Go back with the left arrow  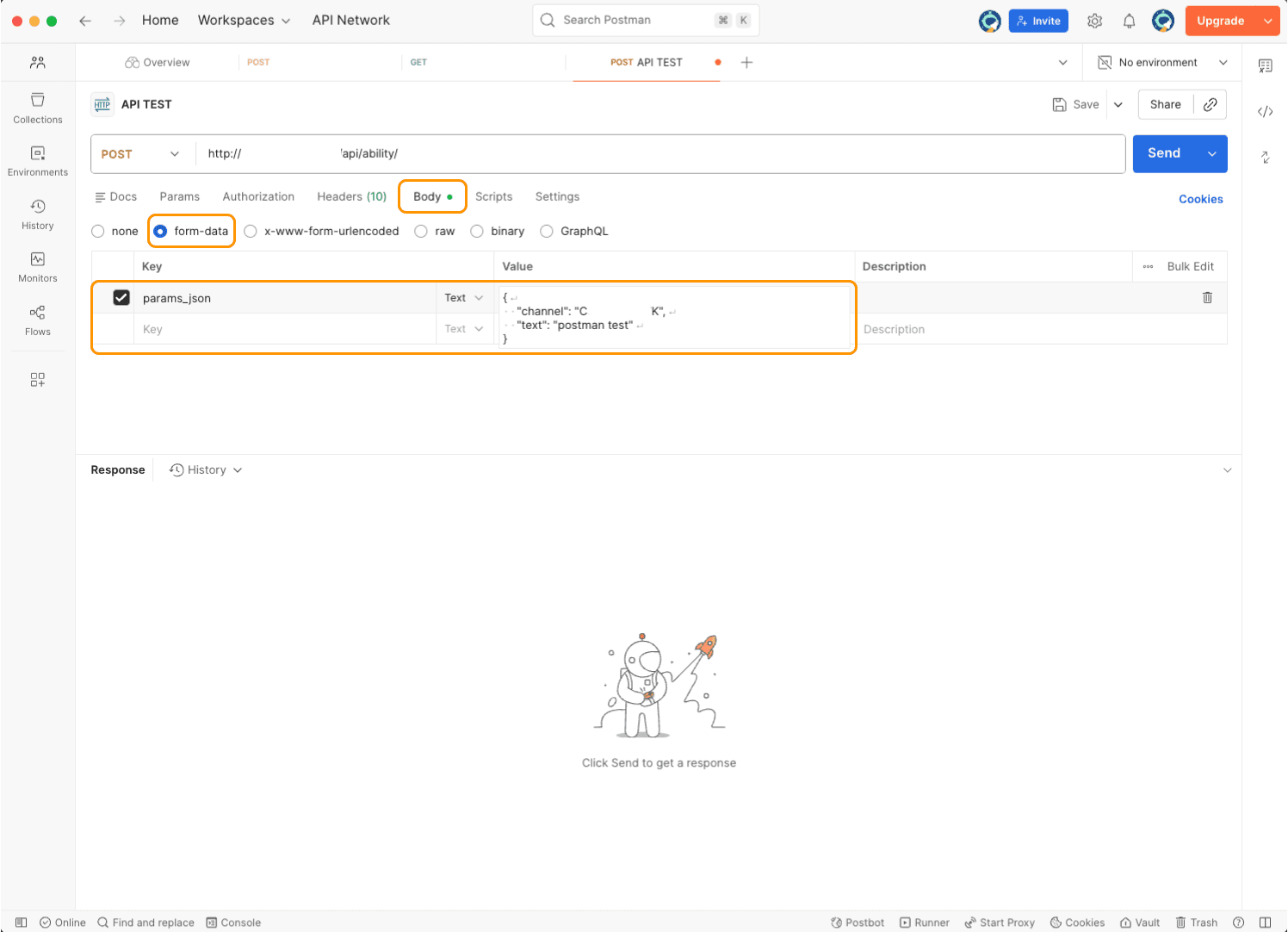pos(85,21)
